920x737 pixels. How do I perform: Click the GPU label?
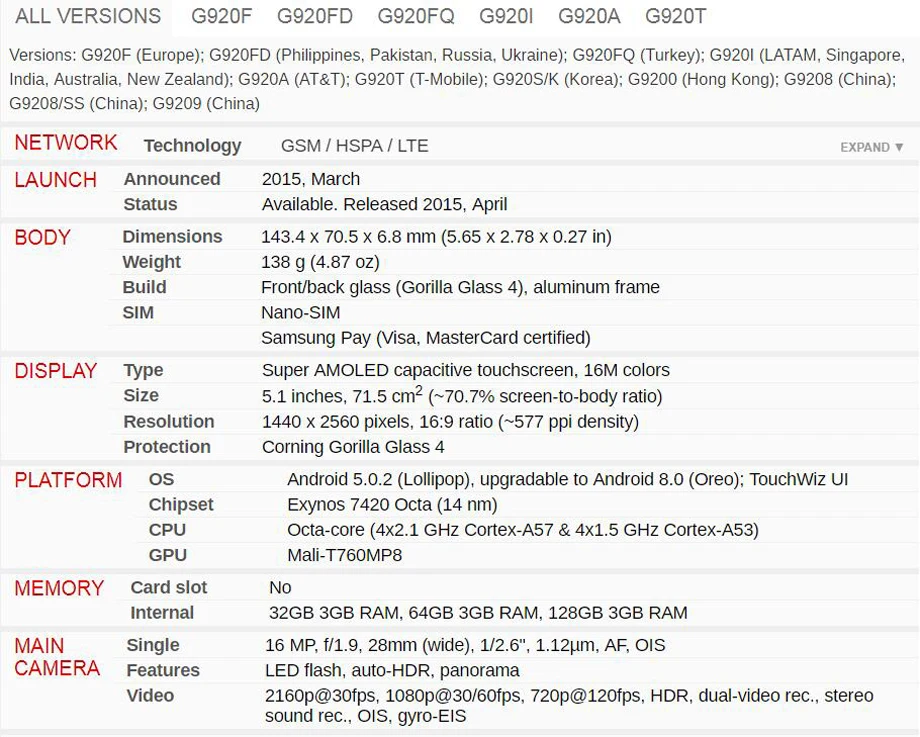click(x=168, y=555)
